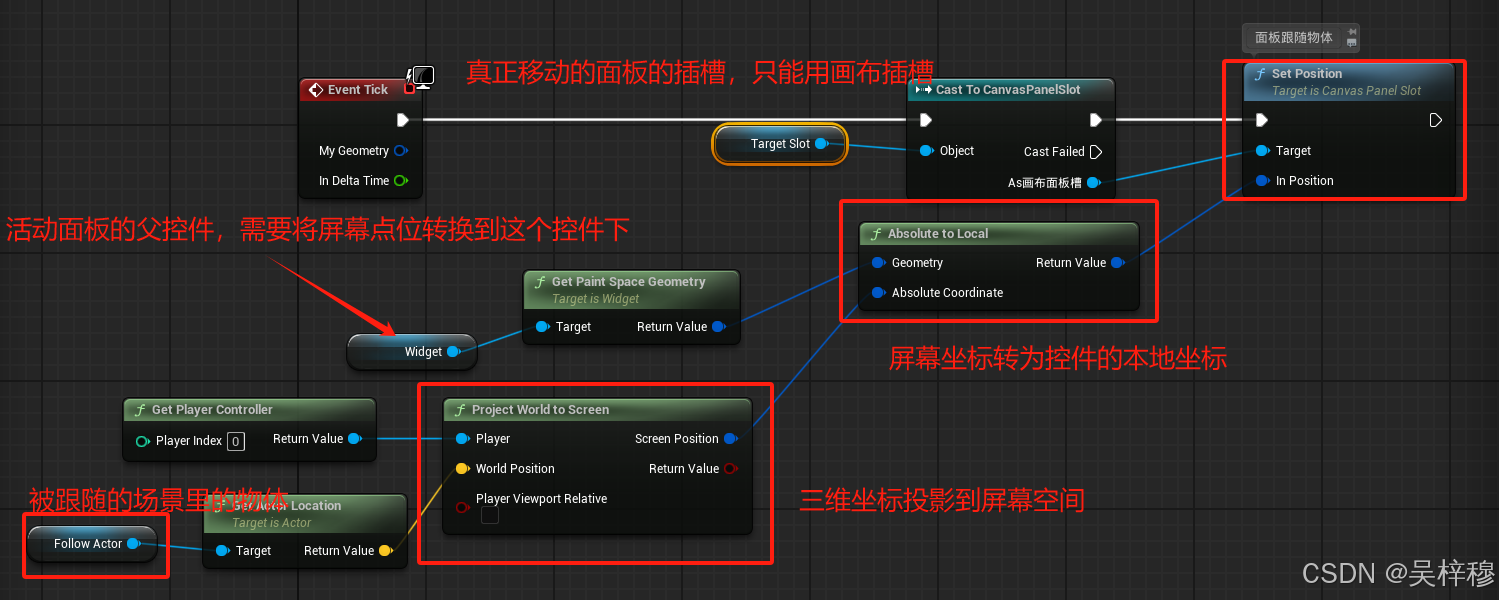This screenshot has width=1499, height=600.
Task: Click the Player input pin
Action: point(463,439)
